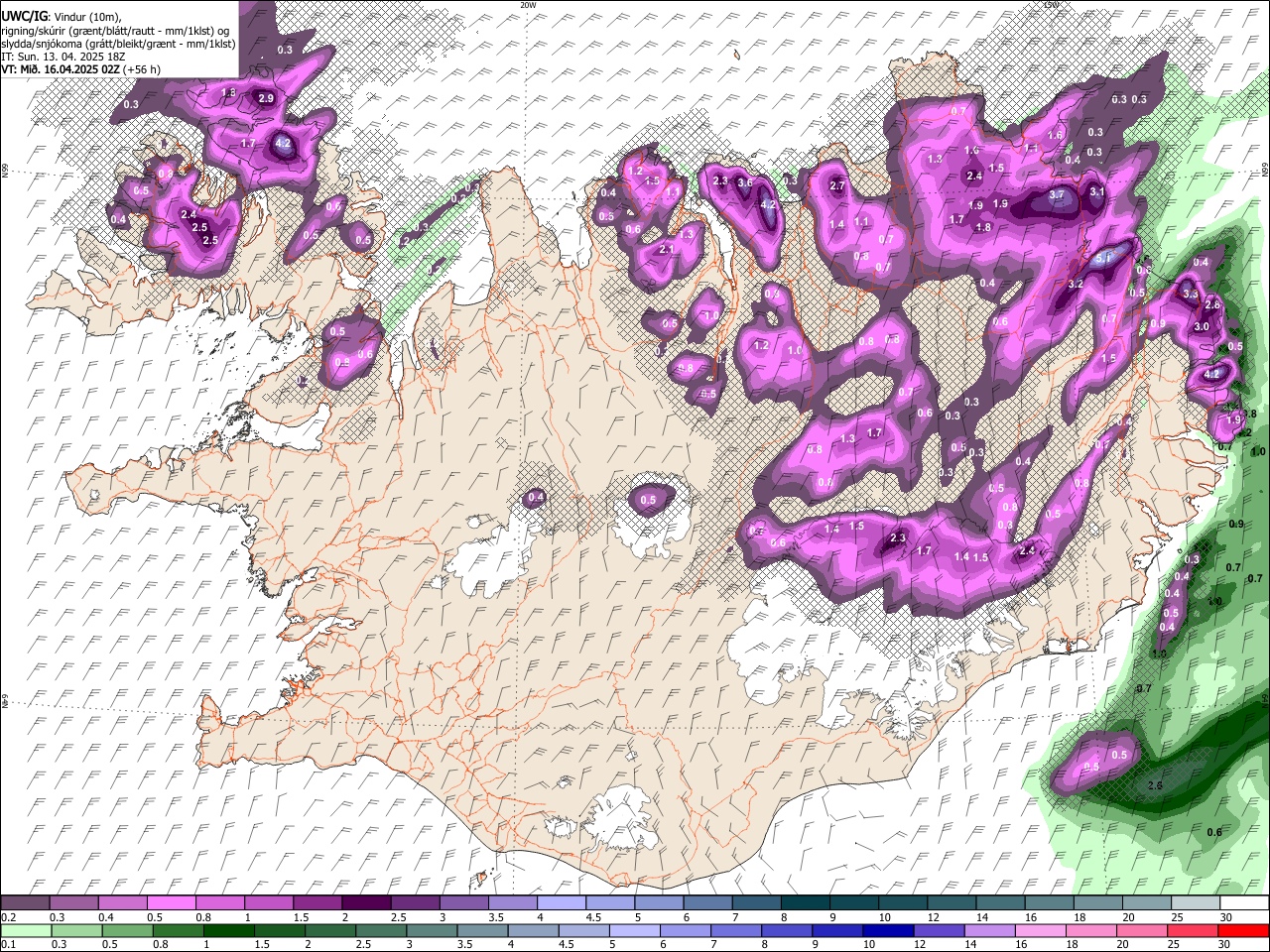Click the 'slydda/snjókoma' legend description line
1270x952 pixels.
pos(118,44)
